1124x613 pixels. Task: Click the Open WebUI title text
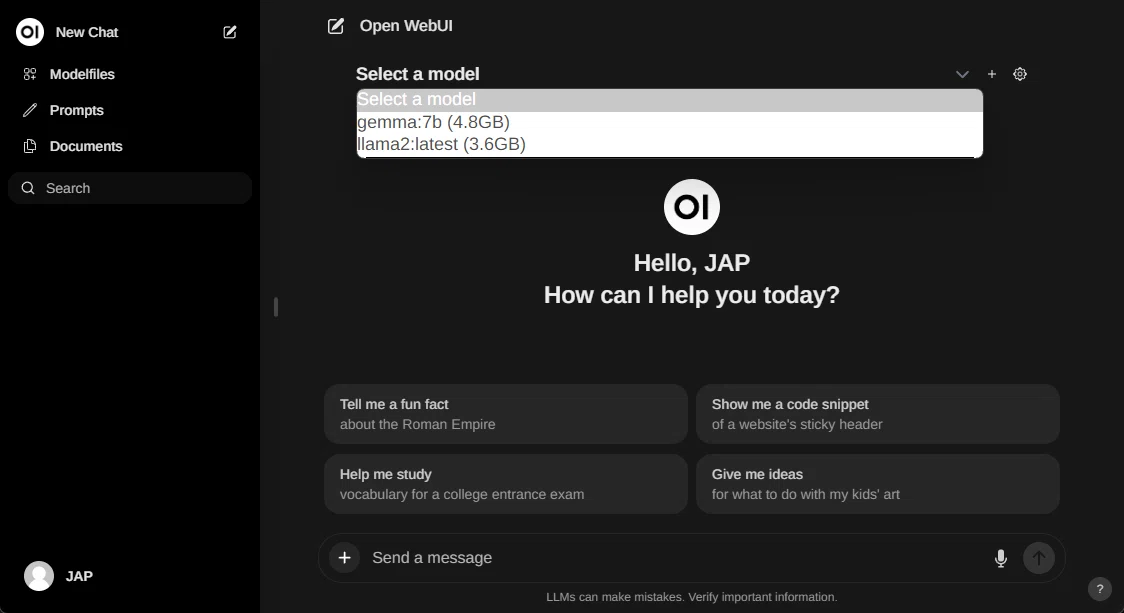point(406,26)
